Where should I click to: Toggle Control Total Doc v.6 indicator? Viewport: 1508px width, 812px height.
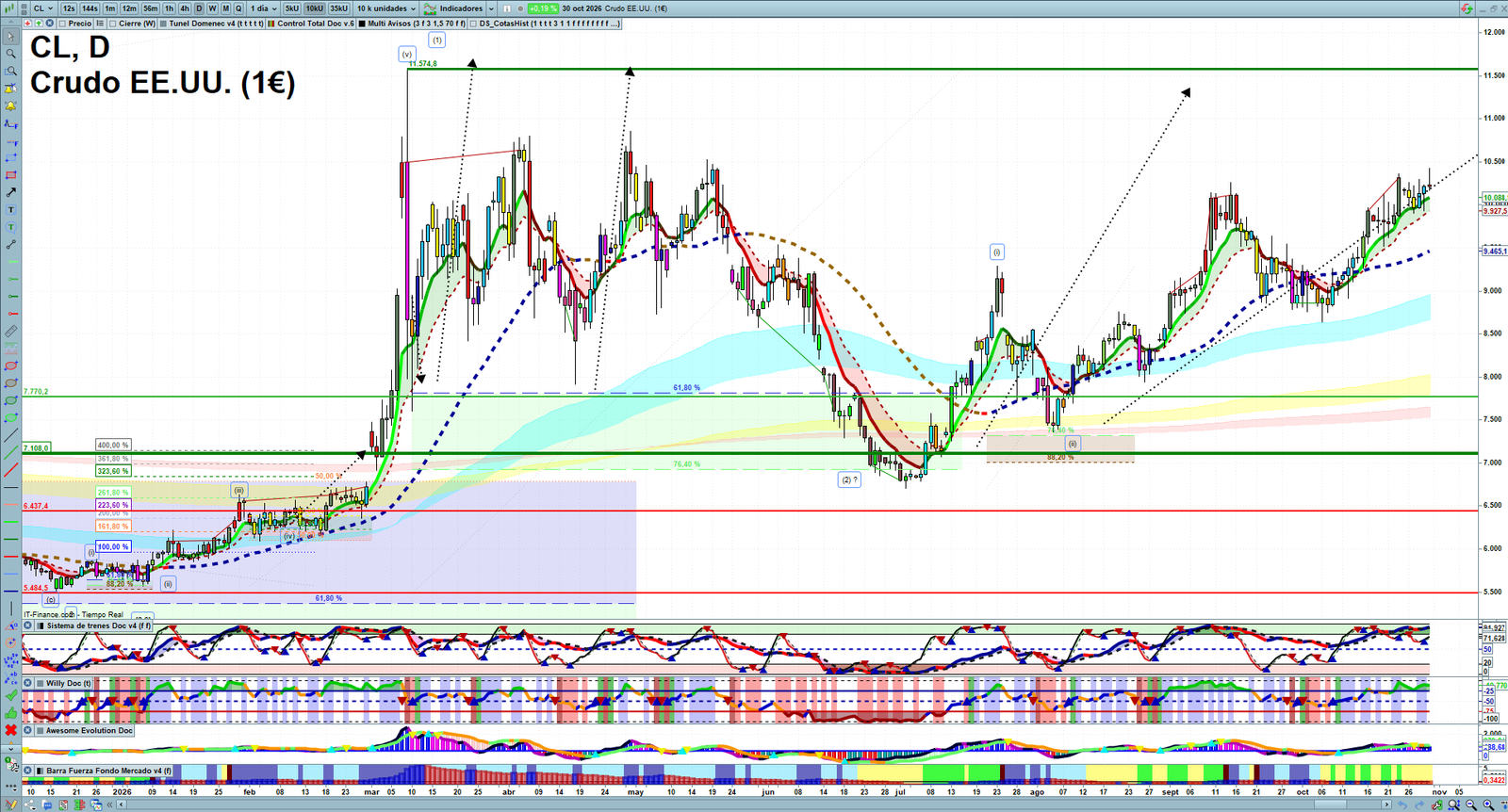click(x=271, y=24)
